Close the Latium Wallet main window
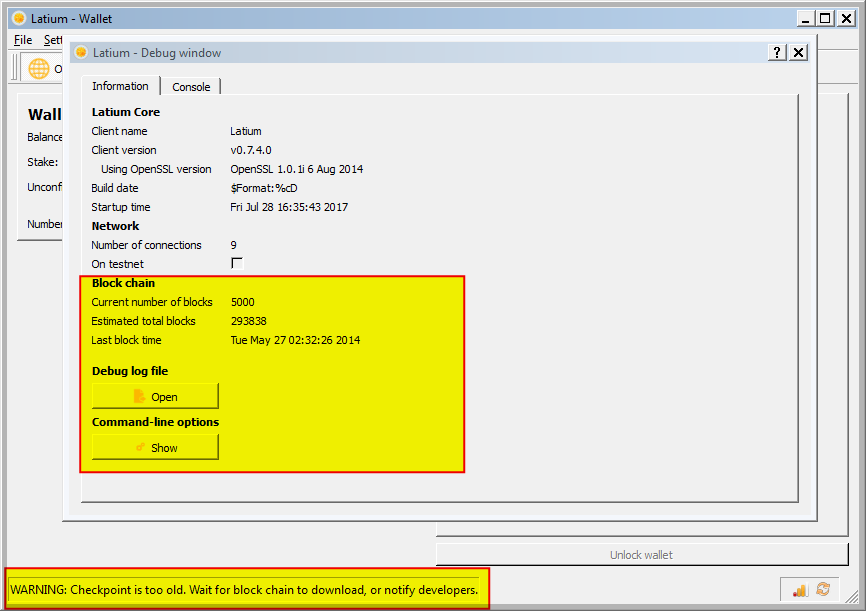 (846, 19)
